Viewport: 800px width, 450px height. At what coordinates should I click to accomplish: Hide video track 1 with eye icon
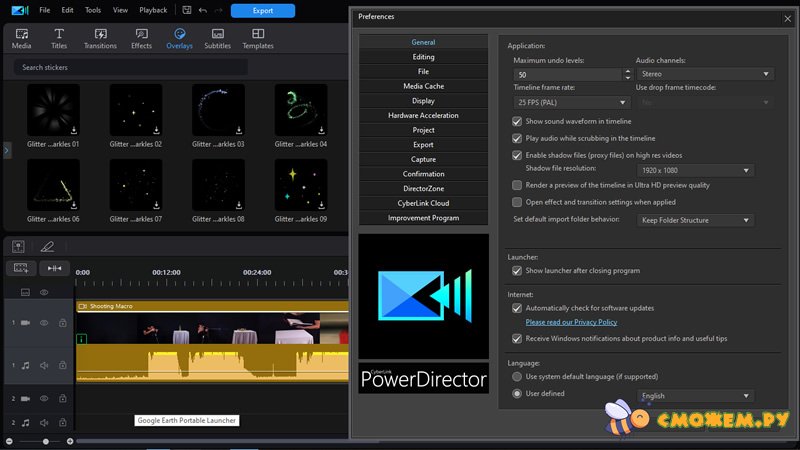[44, 323]
